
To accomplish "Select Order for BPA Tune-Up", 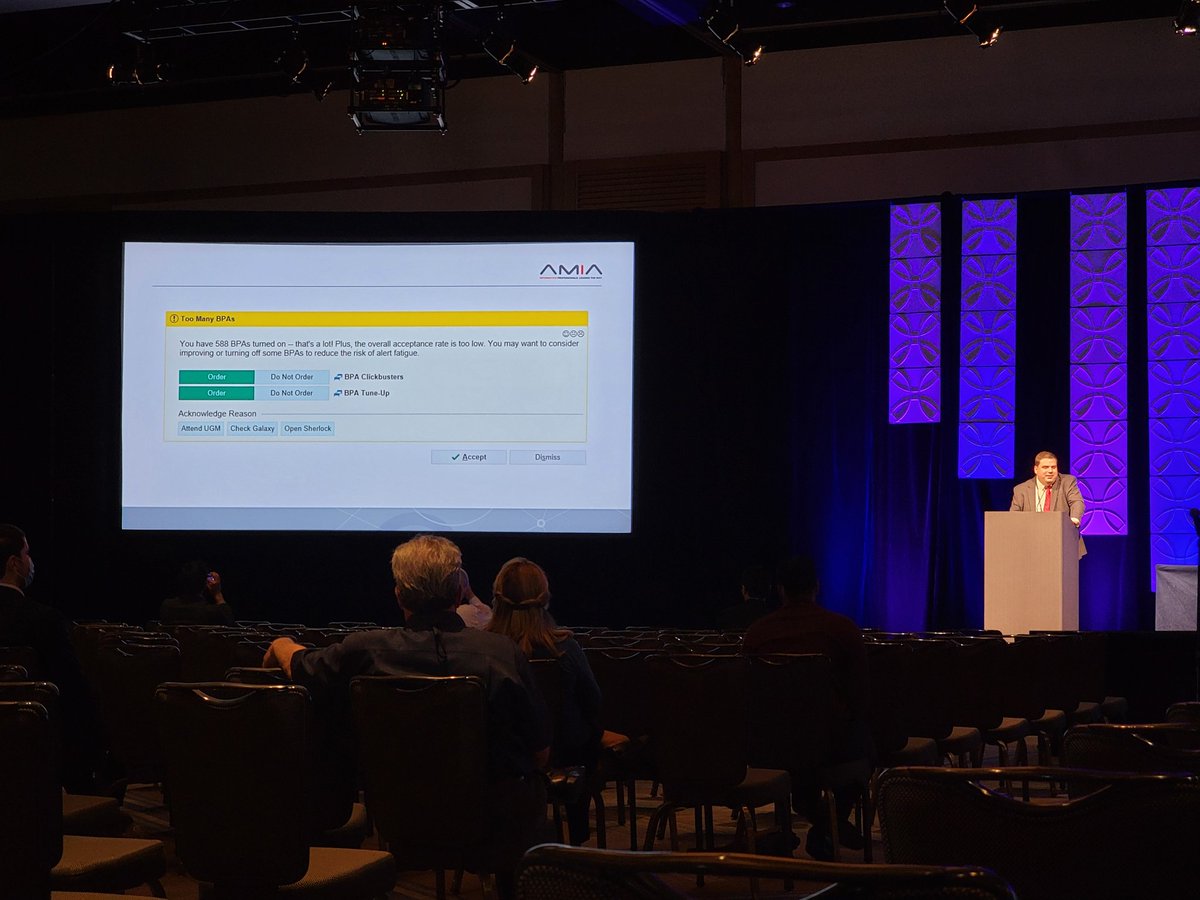I will (217, 393).
